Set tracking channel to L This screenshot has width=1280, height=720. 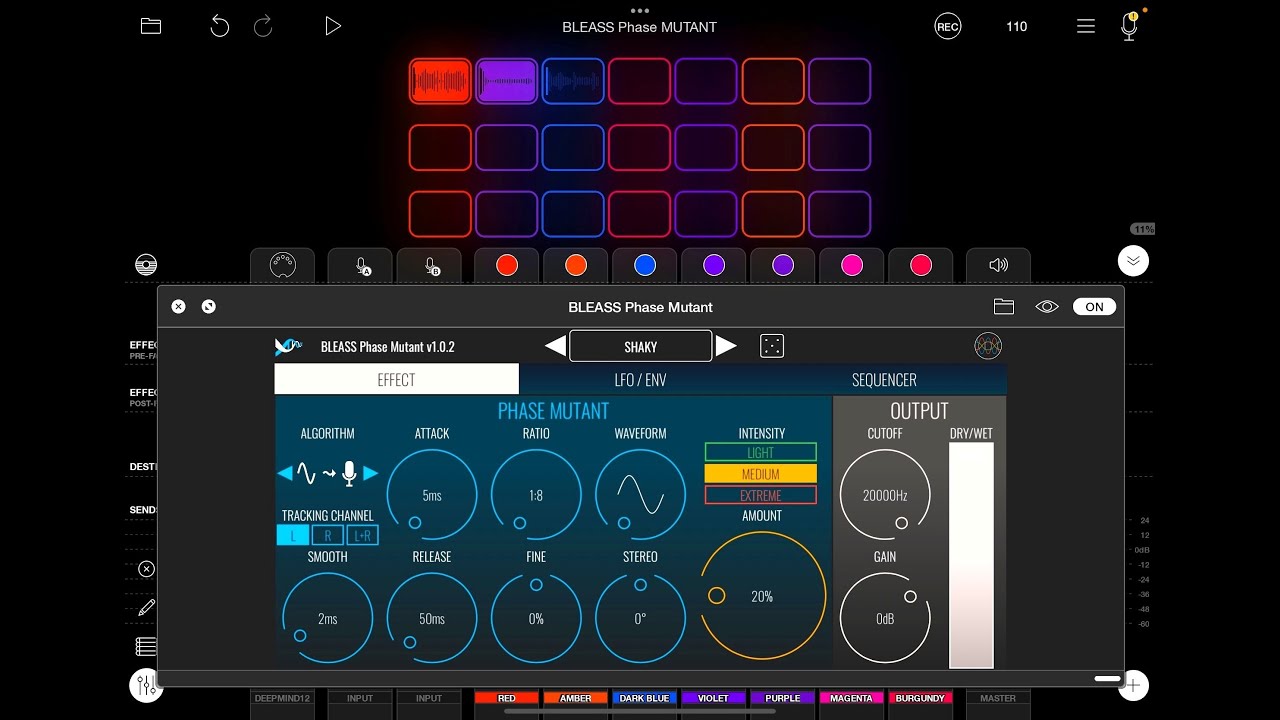point(293,536)
